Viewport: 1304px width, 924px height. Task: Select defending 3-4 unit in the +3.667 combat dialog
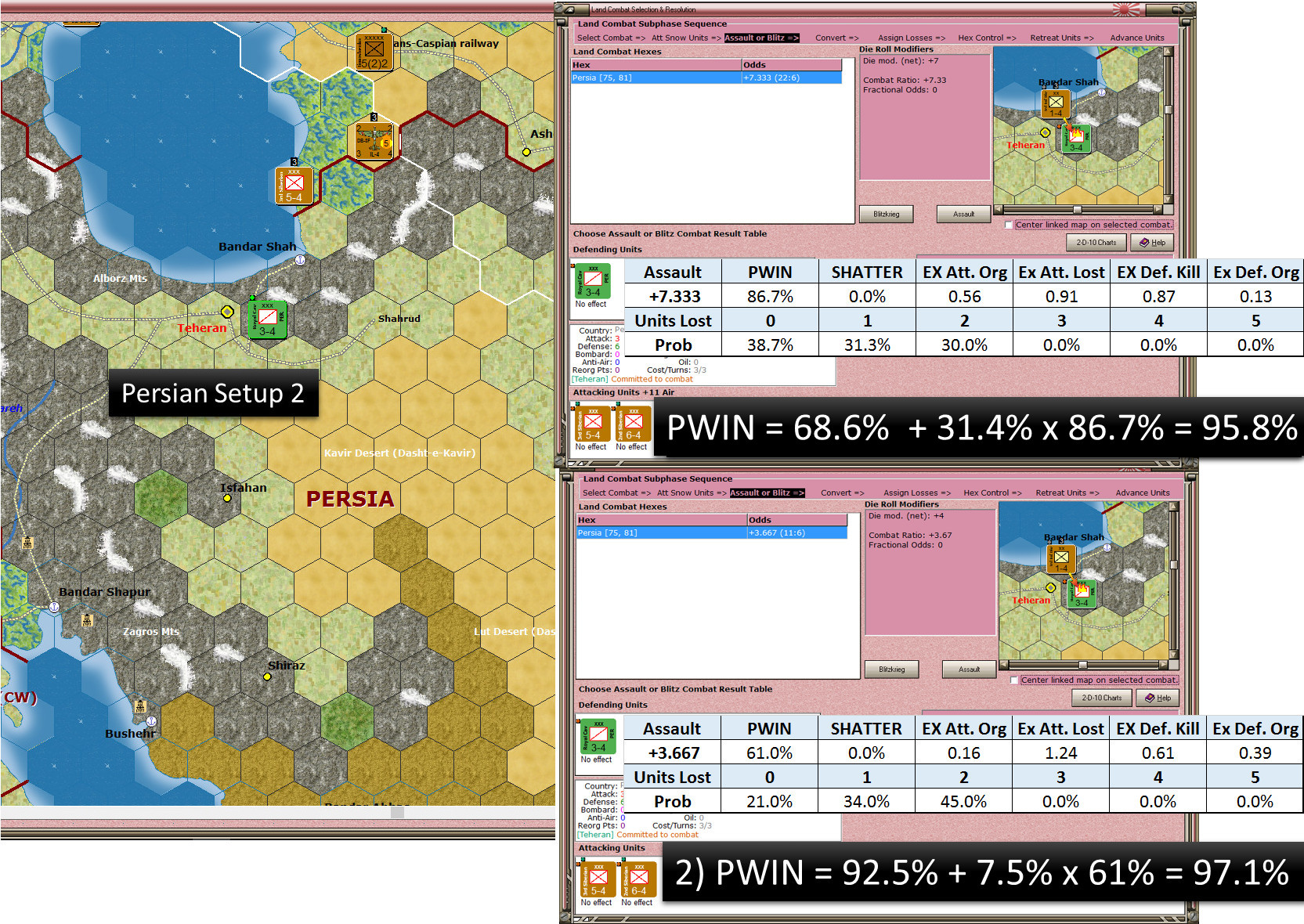coord(598,737)
